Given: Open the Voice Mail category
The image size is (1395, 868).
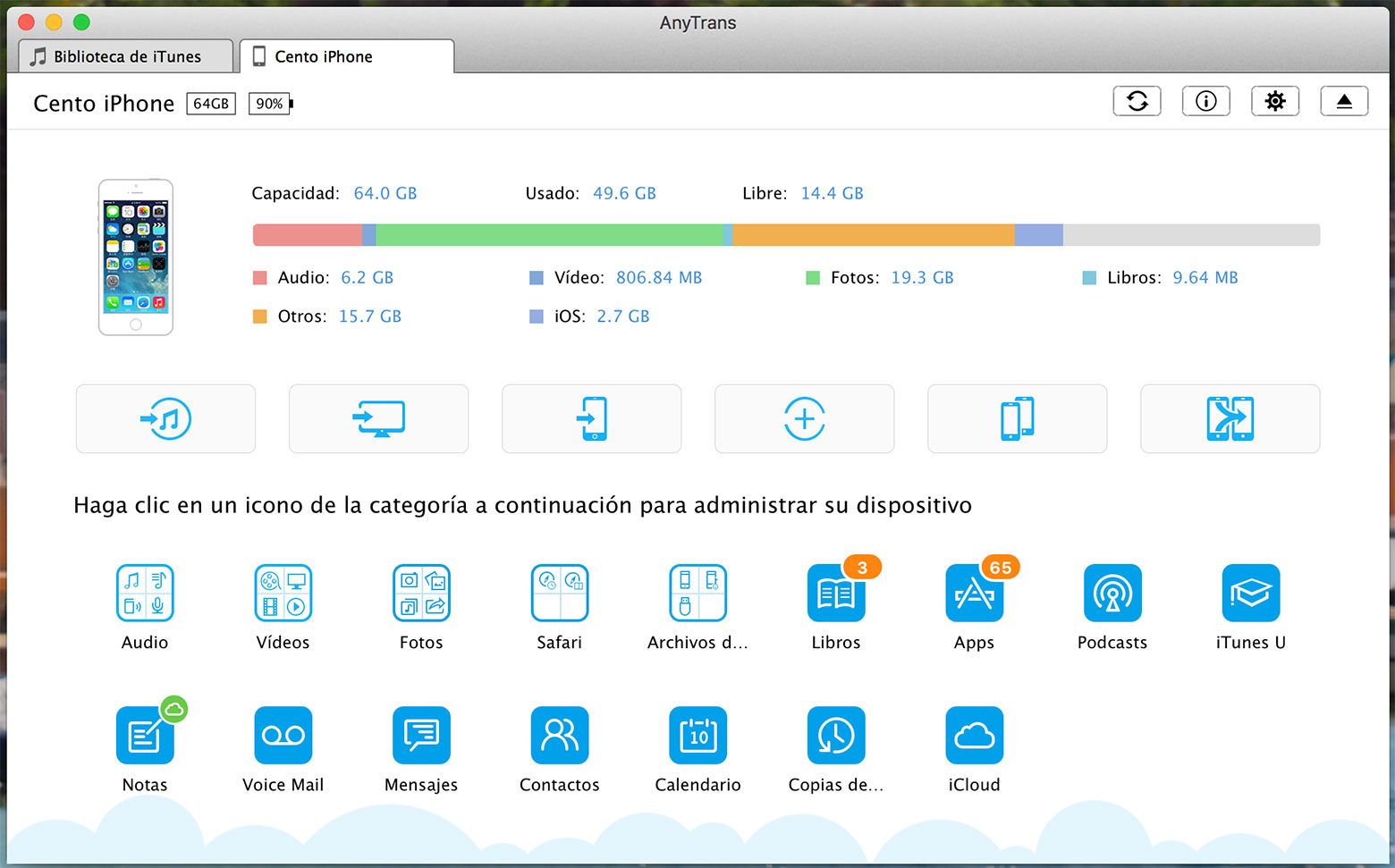Looking at the screenshot, I should [x=283, y=735].
